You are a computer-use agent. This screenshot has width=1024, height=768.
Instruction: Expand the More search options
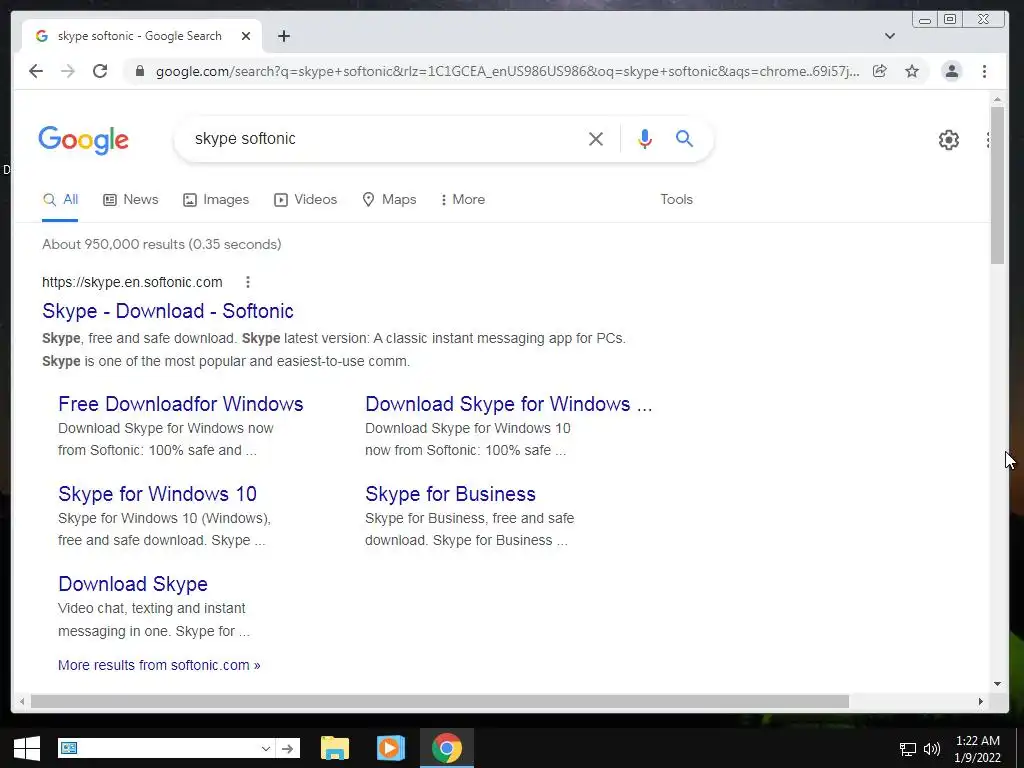(463, 200)
